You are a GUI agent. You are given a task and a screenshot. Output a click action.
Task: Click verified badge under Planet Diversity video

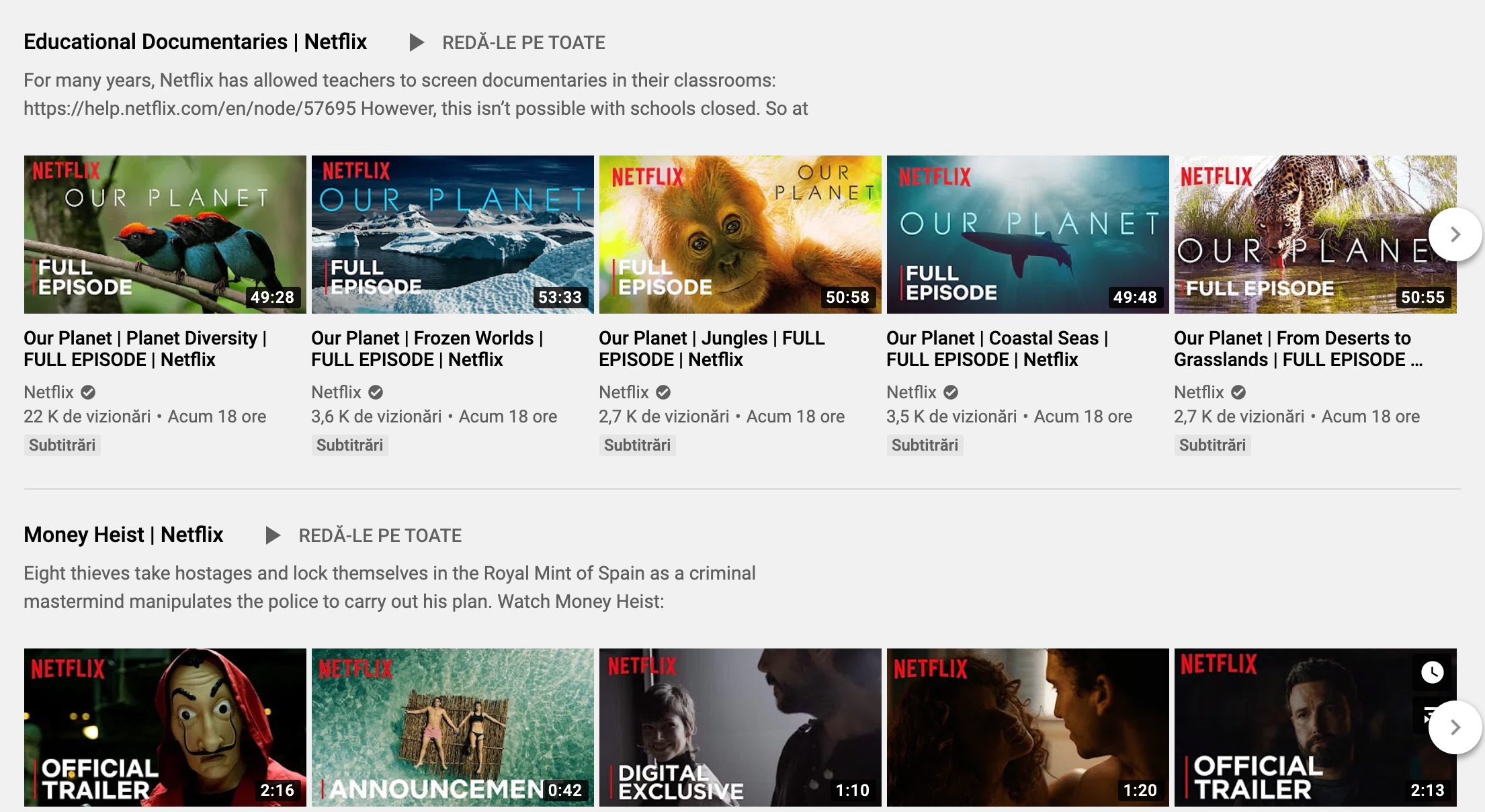pos(88,392)
